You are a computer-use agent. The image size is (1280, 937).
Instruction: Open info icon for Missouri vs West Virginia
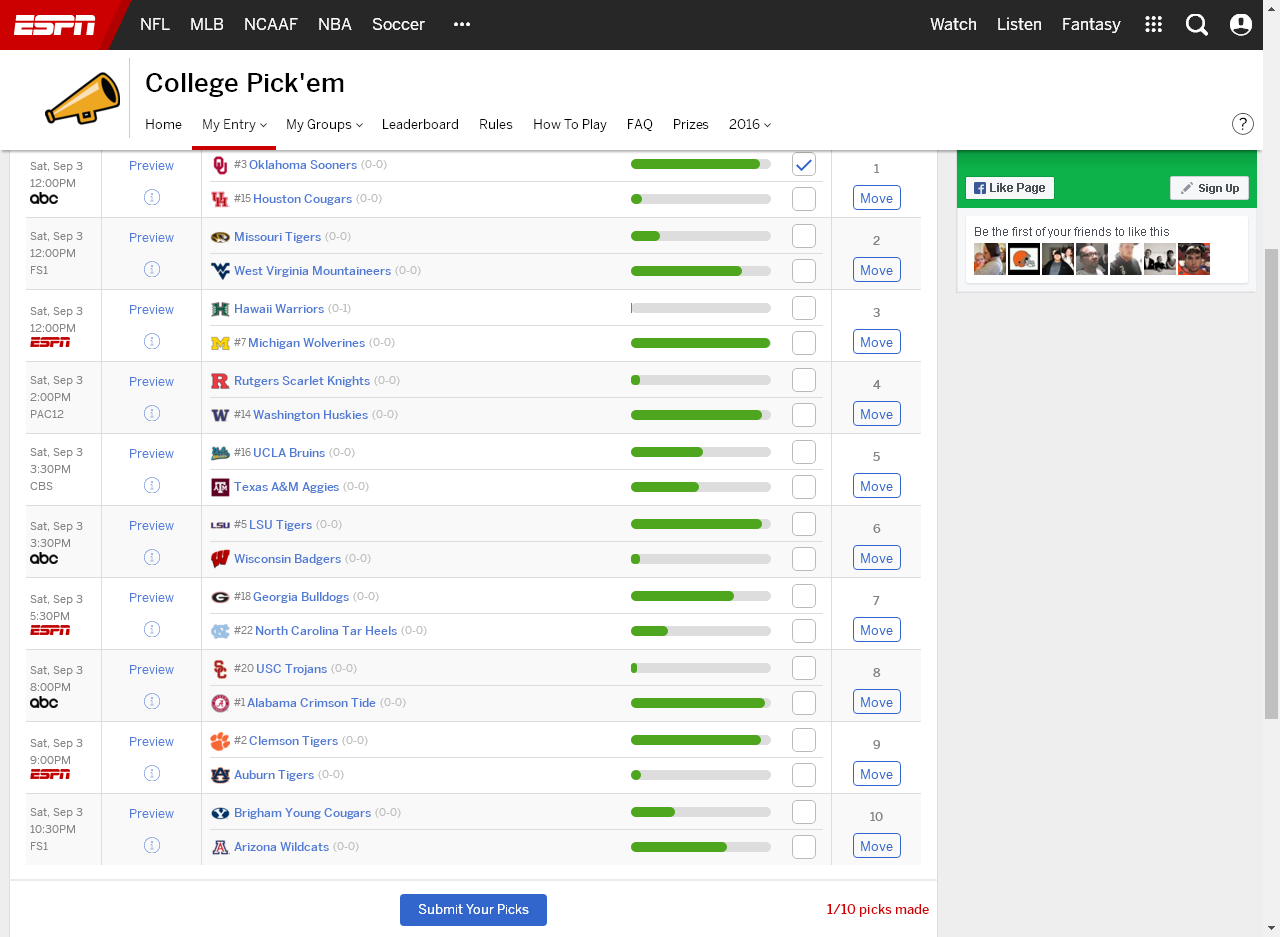pyautogui.click(x=152, y=269)
